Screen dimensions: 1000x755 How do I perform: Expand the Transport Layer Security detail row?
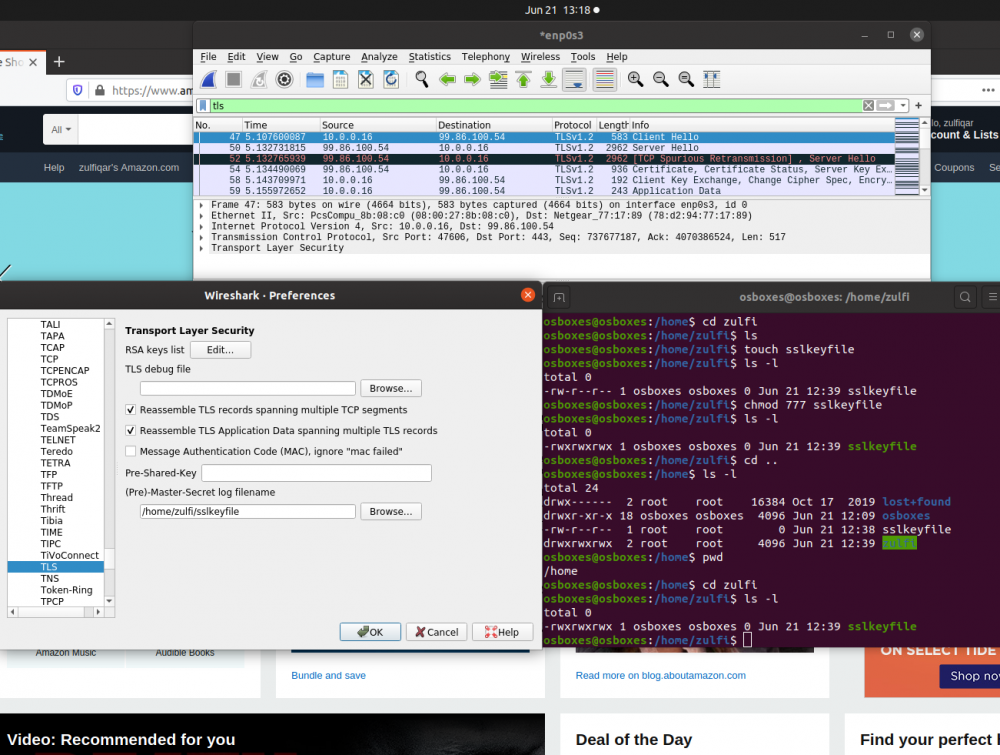203,248
